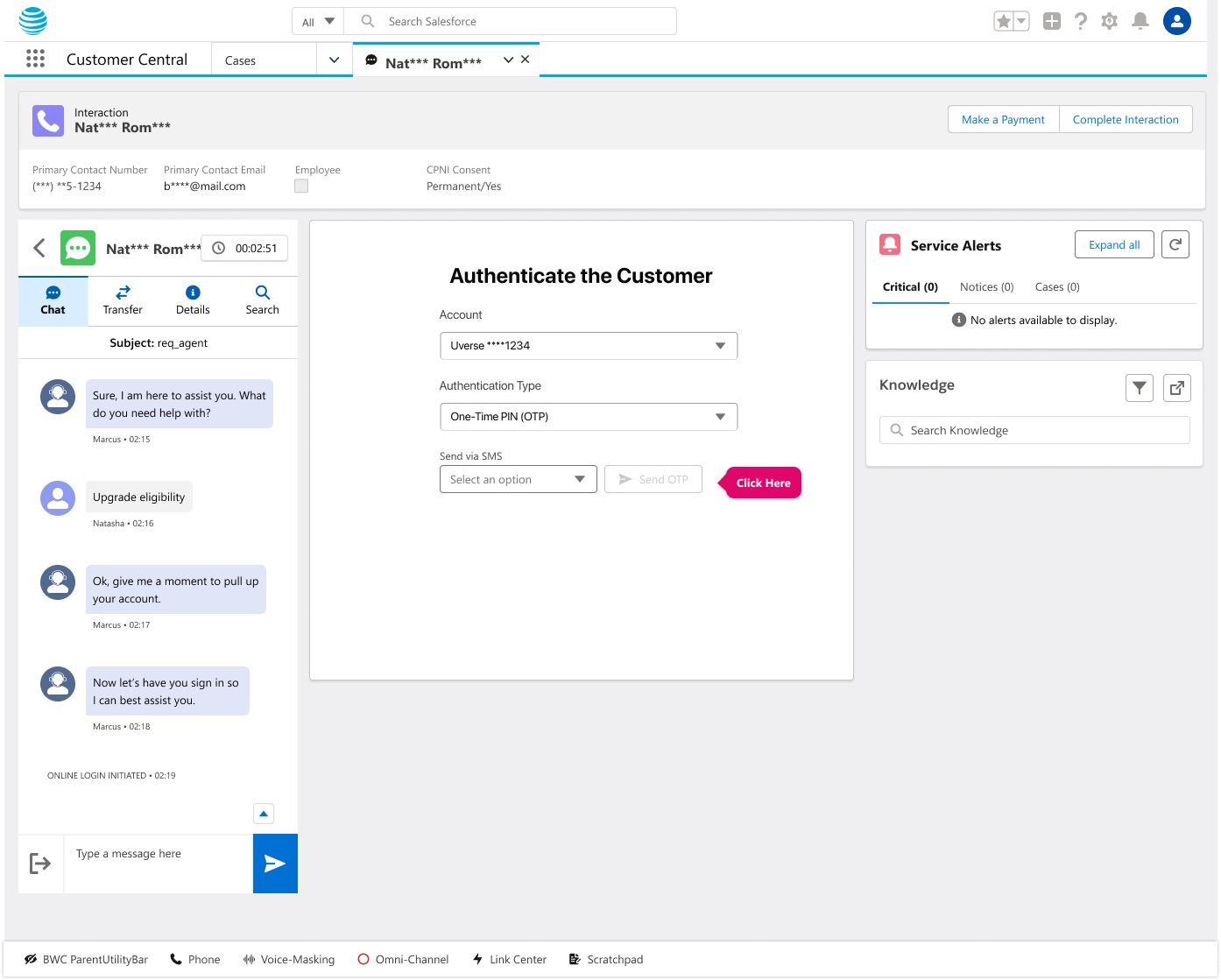End the chat with the exit icon
This screenshot has width=1221, height=980.
(40, 864)
